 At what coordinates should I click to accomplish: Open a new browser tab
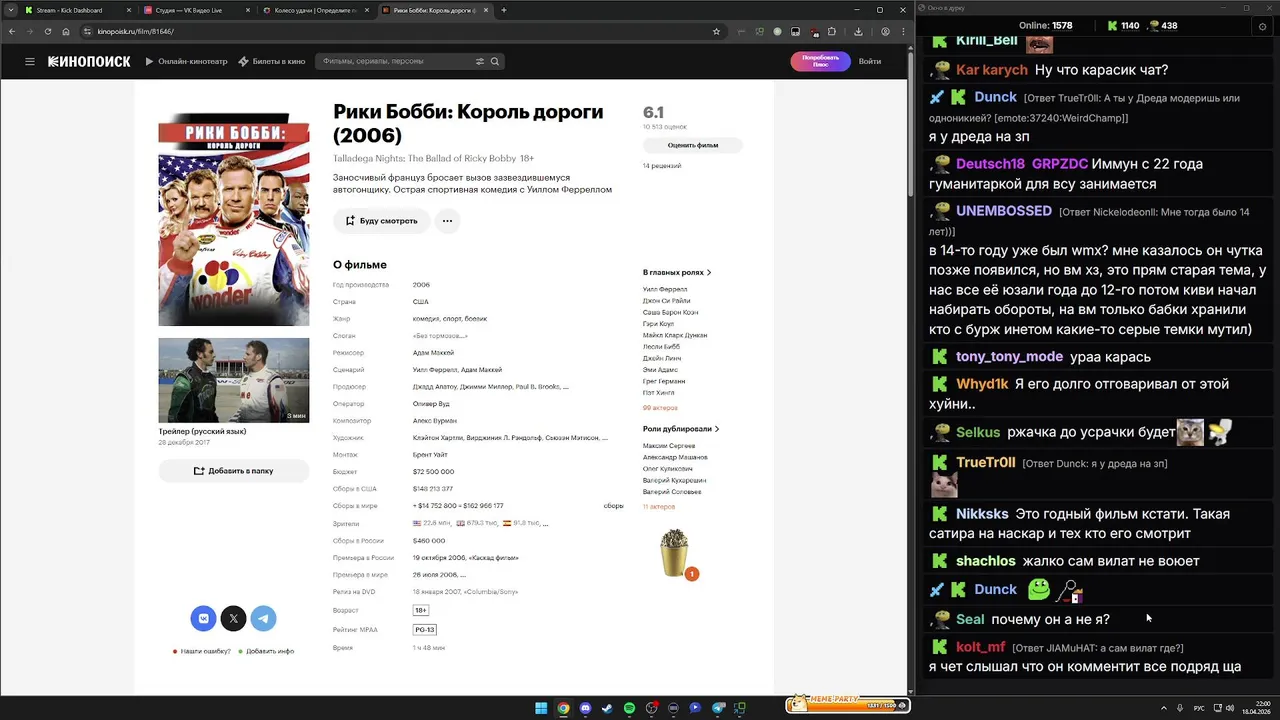pos(504,10)
